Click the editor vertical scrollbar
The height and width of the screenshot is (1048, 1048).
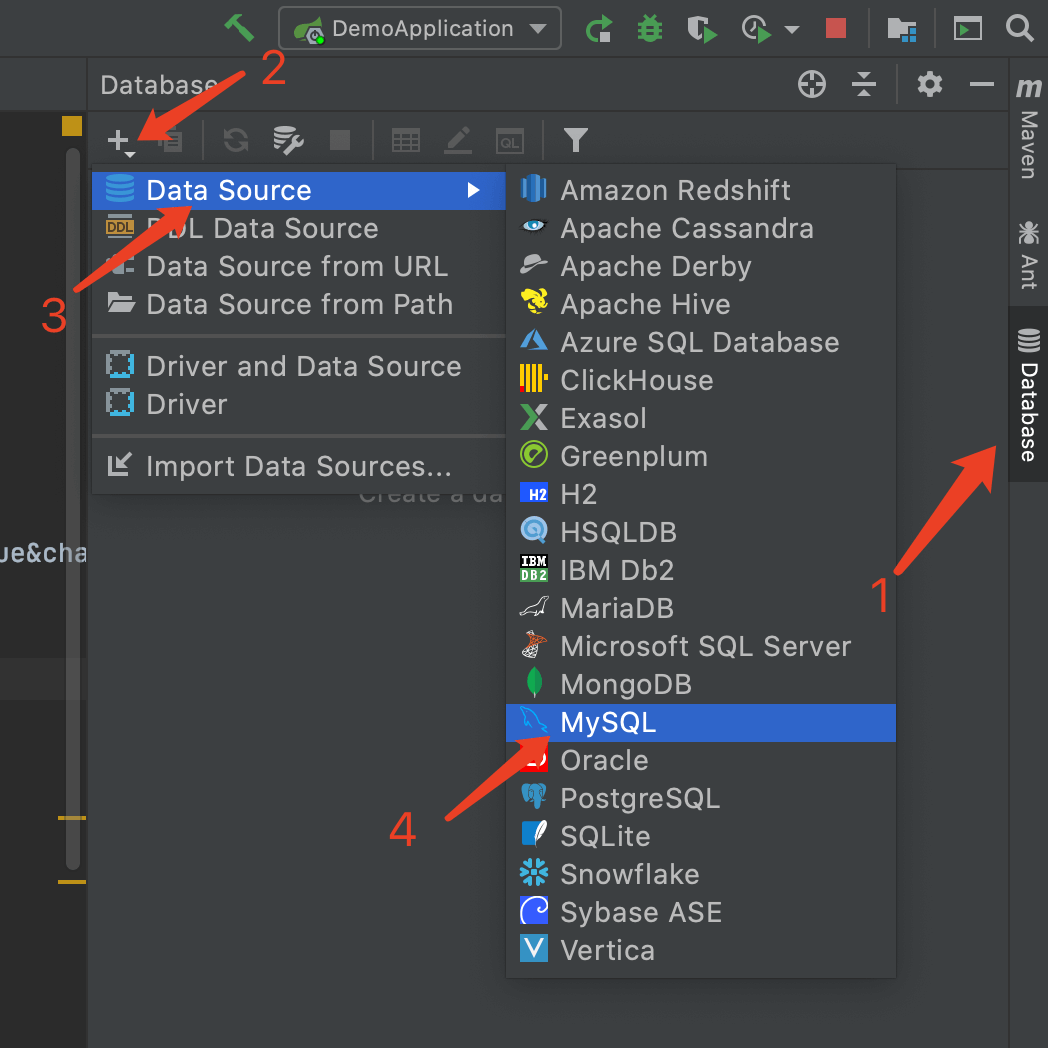[x=72, y=500]
